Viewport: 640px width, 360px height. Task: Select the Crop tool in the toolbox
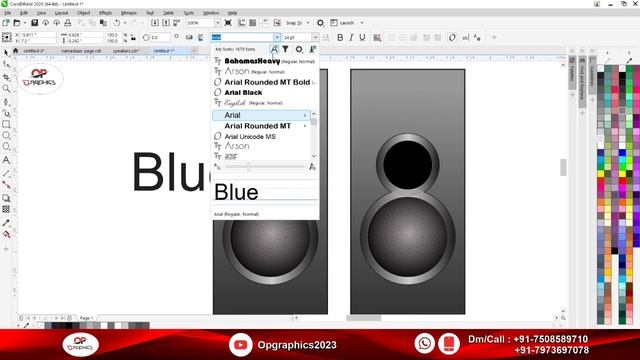click(6, 77)
